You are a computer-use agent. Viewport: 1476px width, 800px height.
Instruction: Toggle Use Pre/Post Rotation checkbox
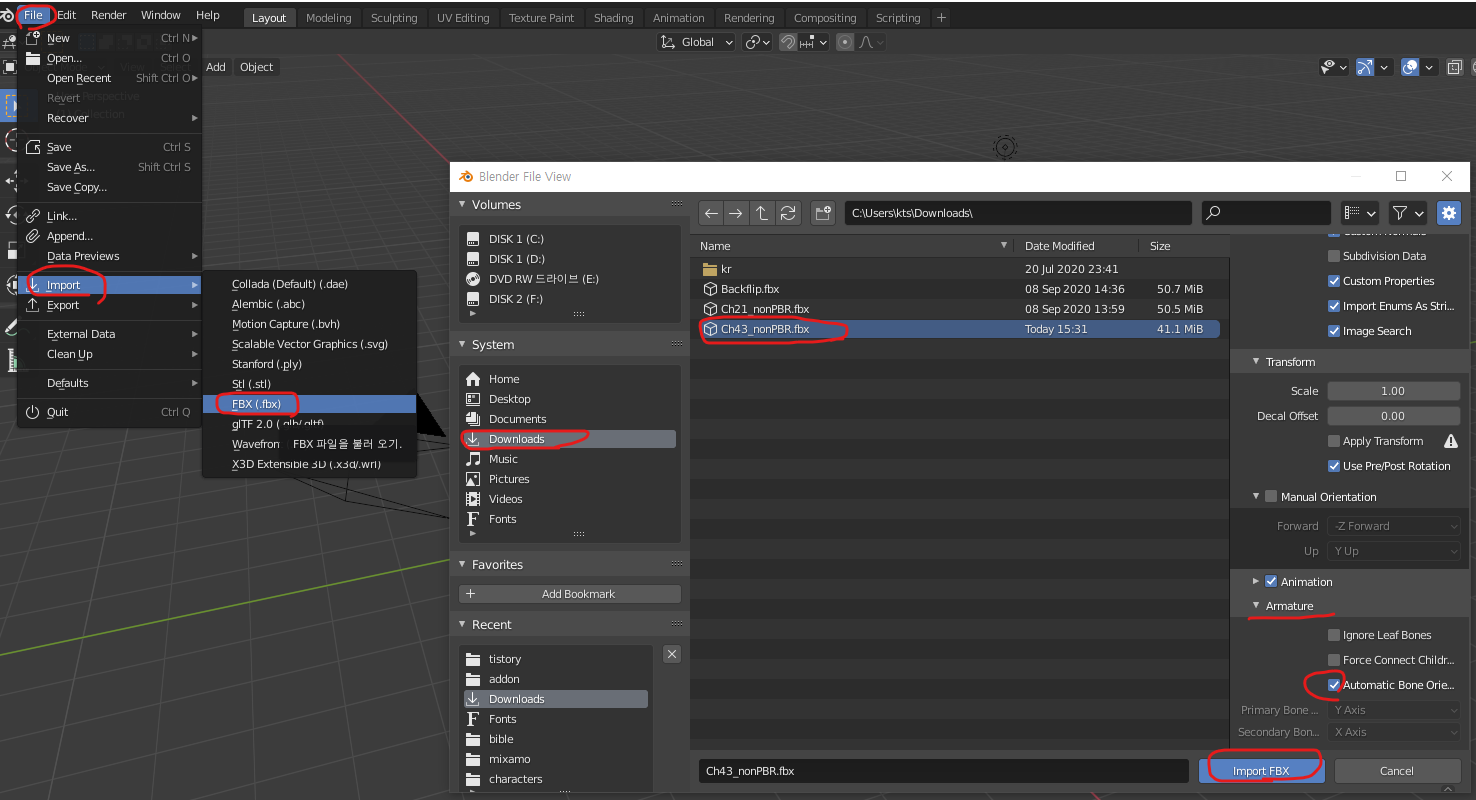(x=1334, y=466)
